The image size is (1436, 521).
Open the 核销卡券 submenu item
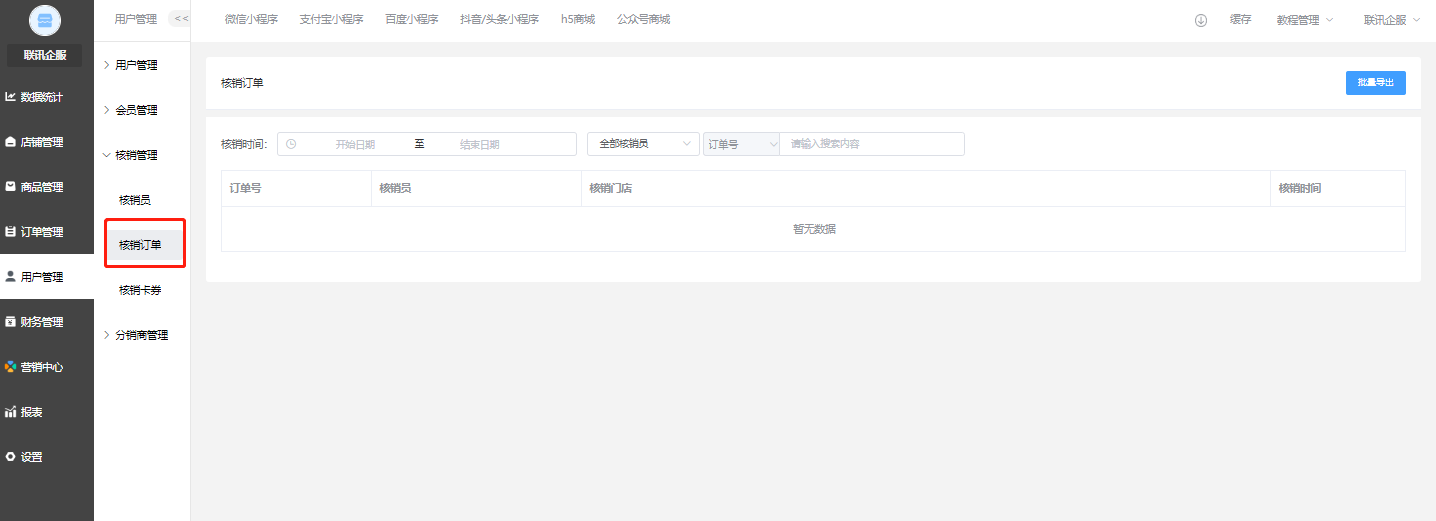[x=140, y=290]
